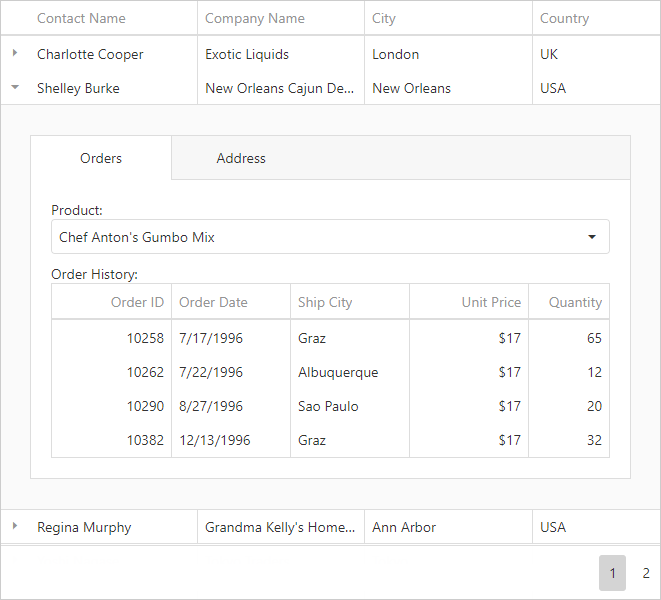Expand the Charlotte Cooper row details
This screenshot has height=600, width=661.
pyautogui.click(x=15, y=54)
